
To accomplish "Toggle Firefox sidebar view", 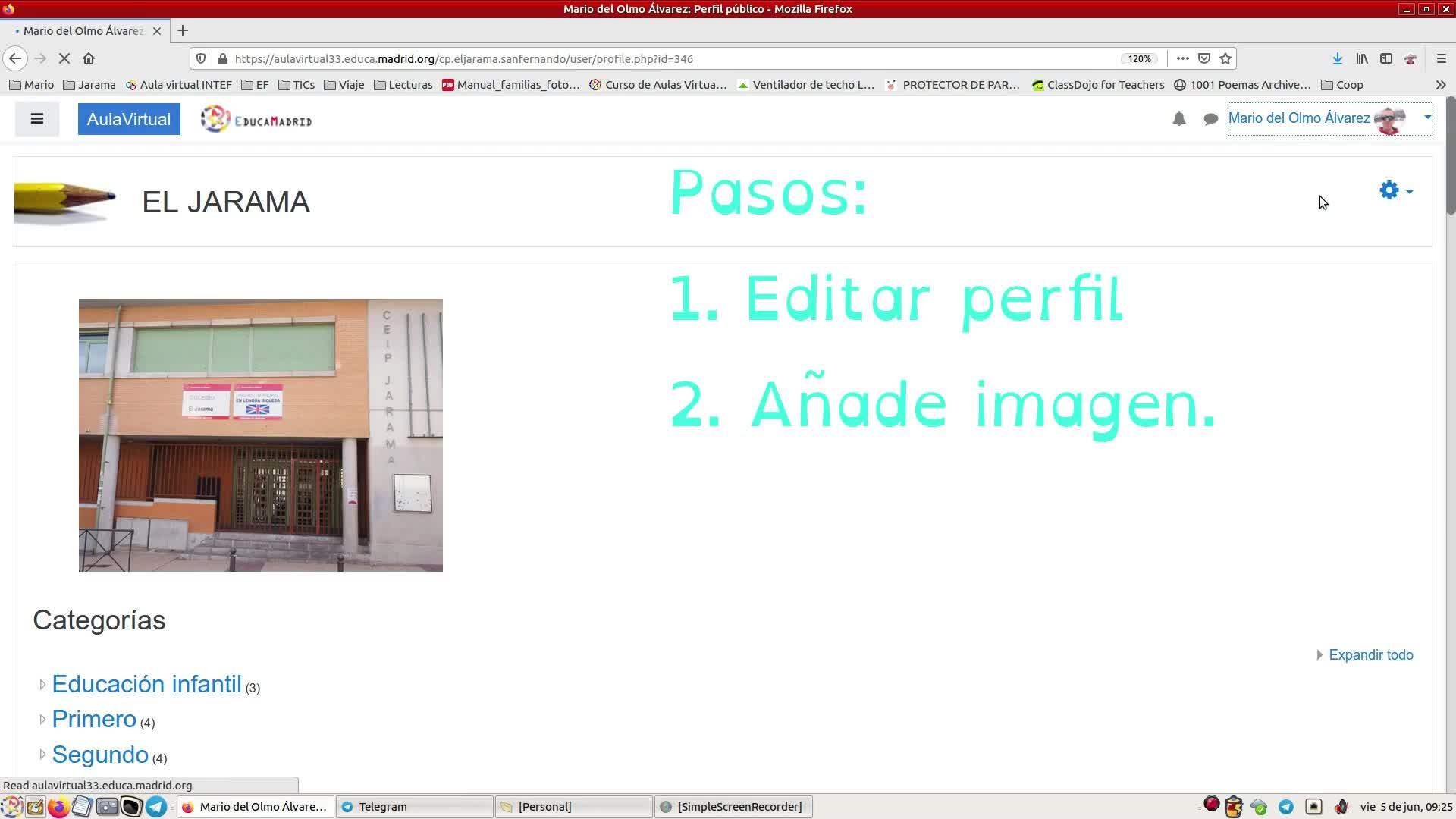I will (x=1385, y=58).
